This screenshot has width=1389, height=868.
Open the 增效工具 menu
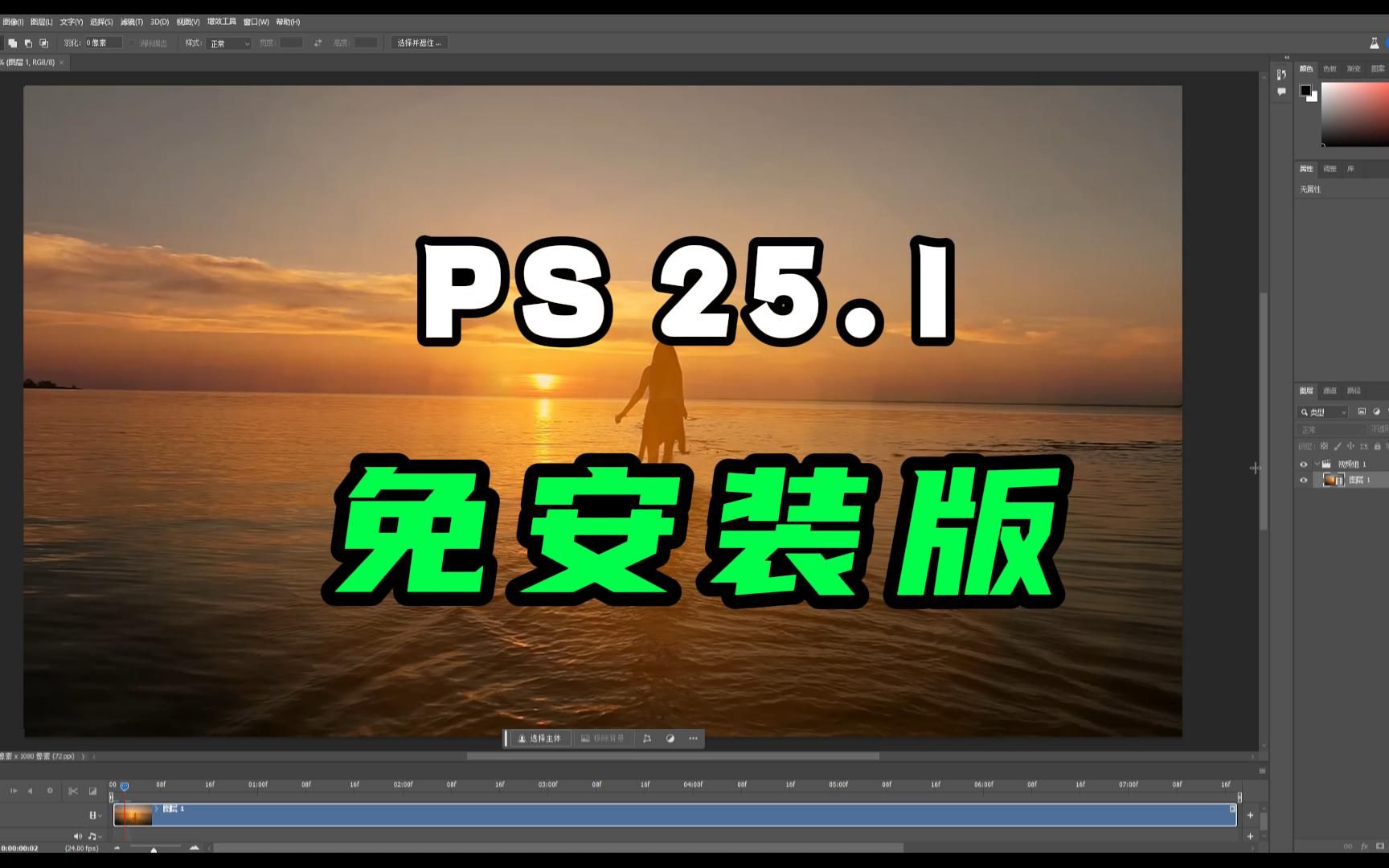[222, 22]
